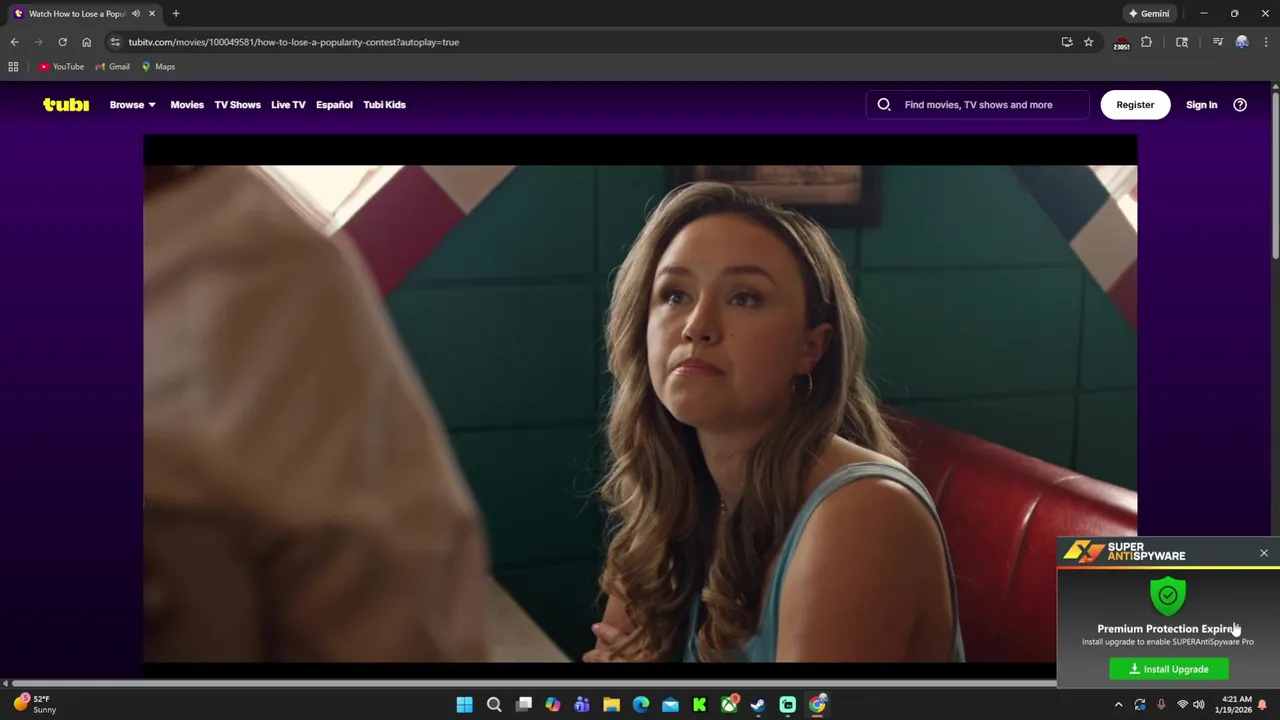Viewport: 1280px width, 720px height.
Task: Click the microphone tray icon
Action: click(x=1161, y=704)
